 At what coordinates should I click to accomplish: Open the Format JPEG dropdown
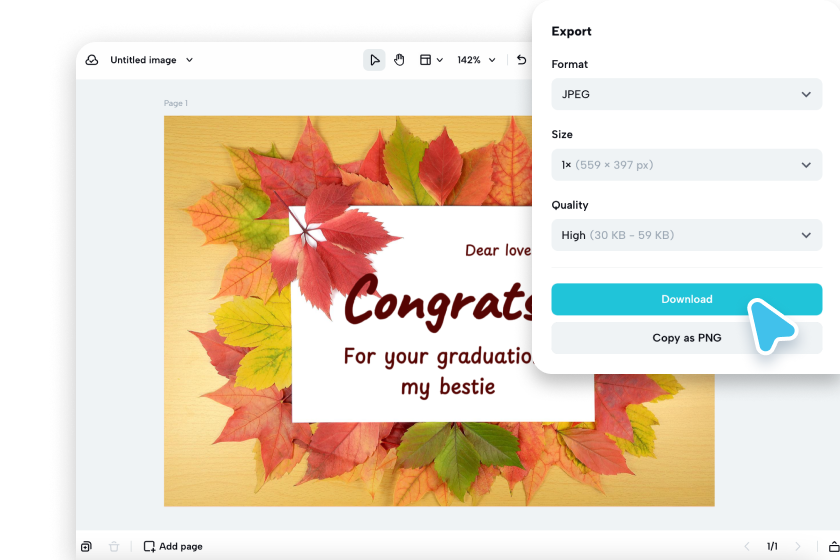(x=686, y=94)
